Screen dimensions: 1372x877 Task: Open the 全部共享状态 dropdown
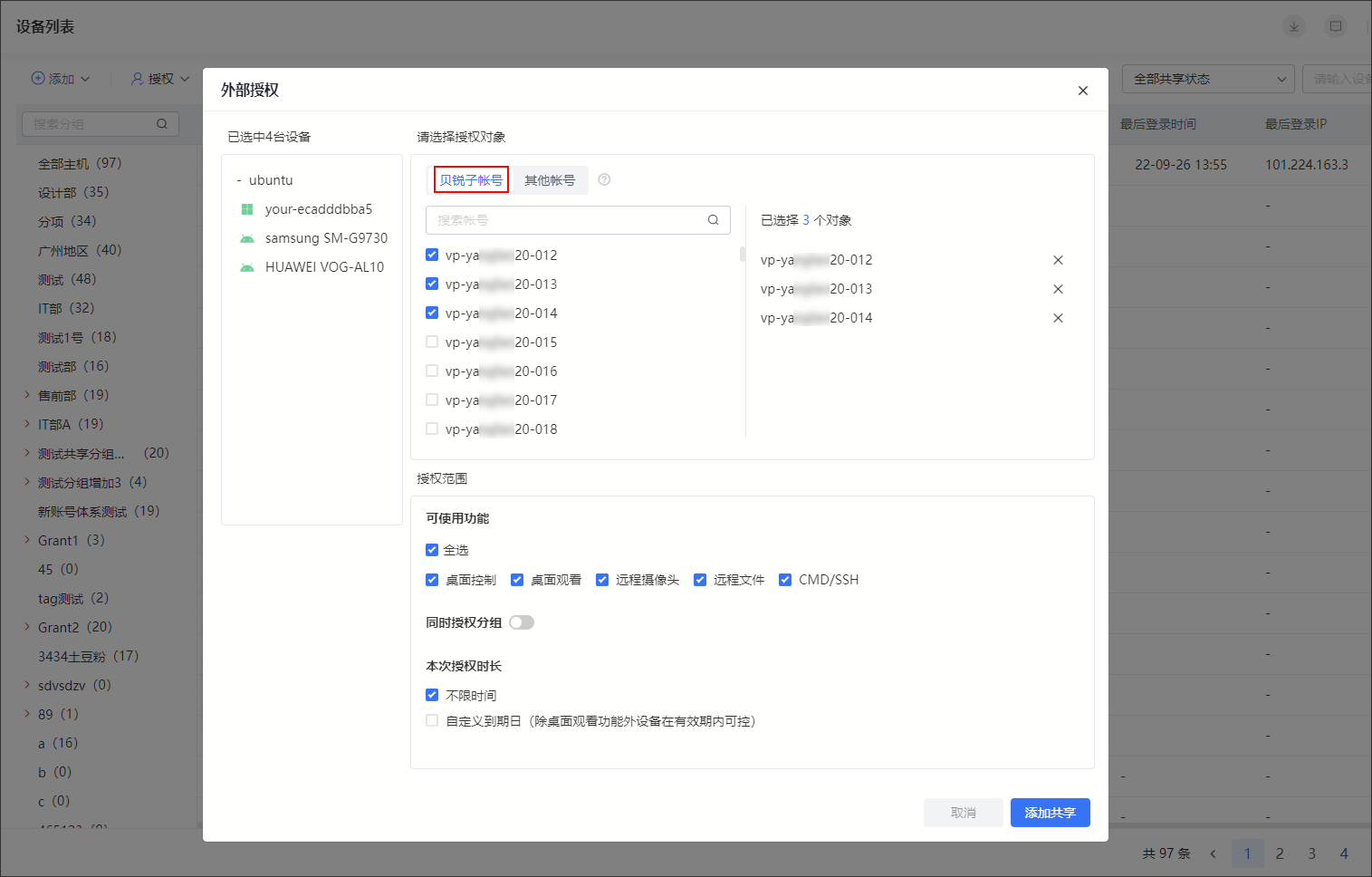[1208, 79]
